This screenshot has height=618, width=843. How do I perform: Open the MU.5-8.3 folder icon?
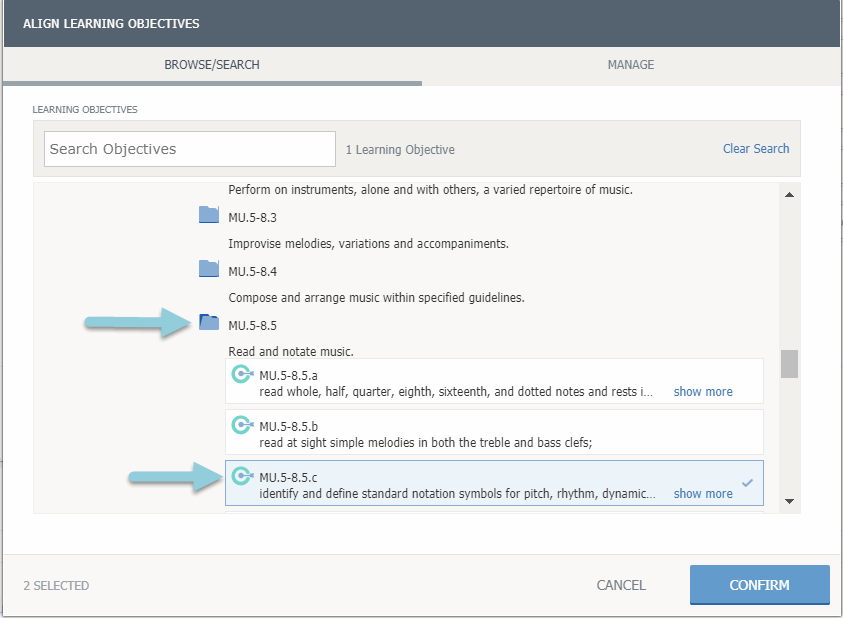tap(208, 214)
